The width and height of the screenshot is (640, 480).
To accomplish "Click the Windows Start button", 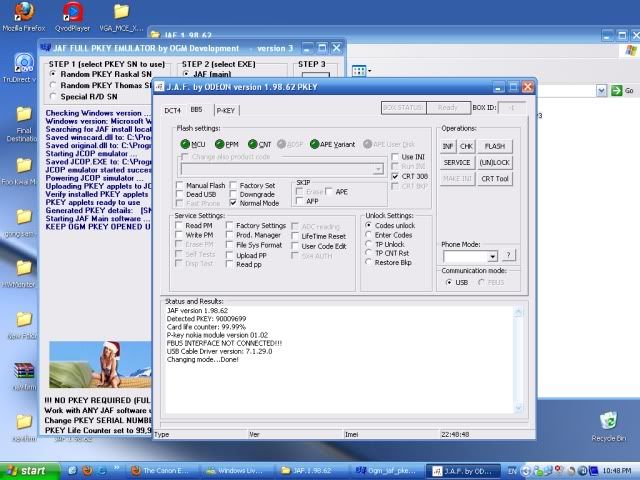I will click(29, 471).
